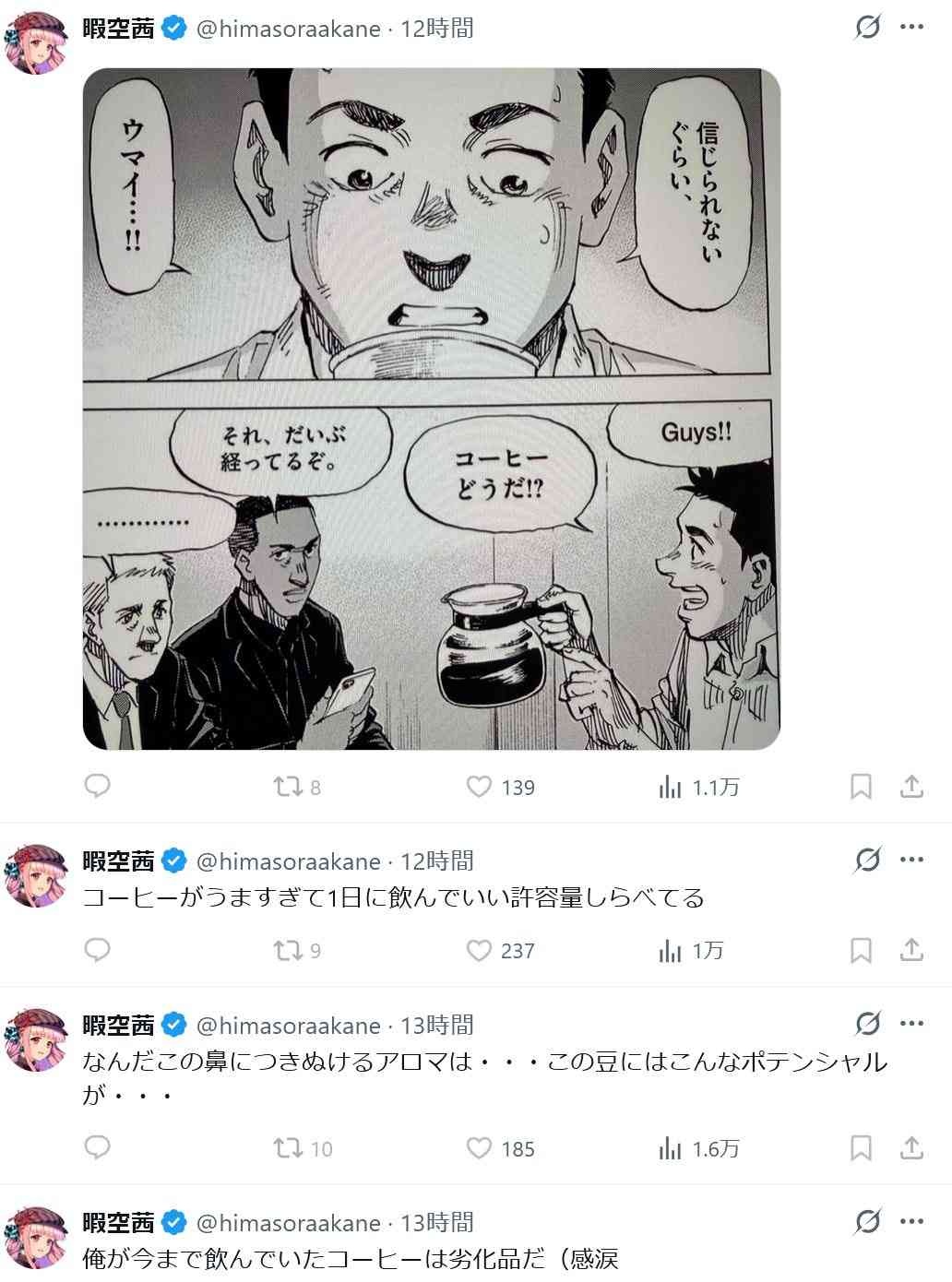952x1282 pixels.
Task: Open @himasoraakane handle on the top post
Action: (289, 29)
